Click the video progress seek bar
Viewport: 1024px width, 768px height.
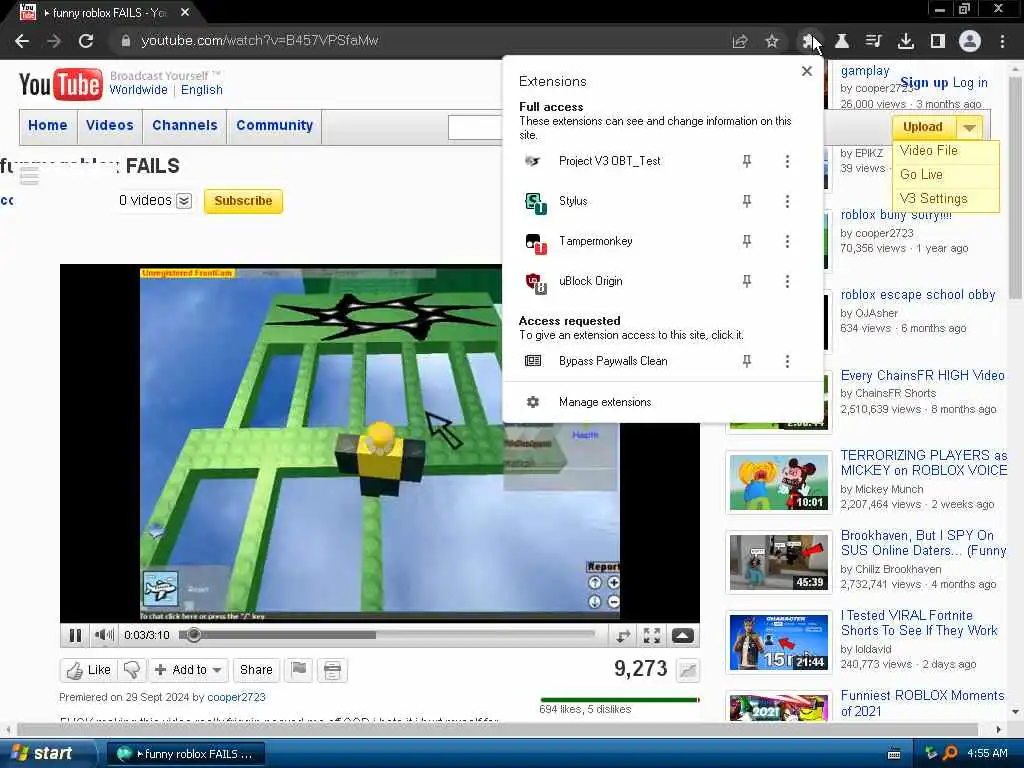388,635
